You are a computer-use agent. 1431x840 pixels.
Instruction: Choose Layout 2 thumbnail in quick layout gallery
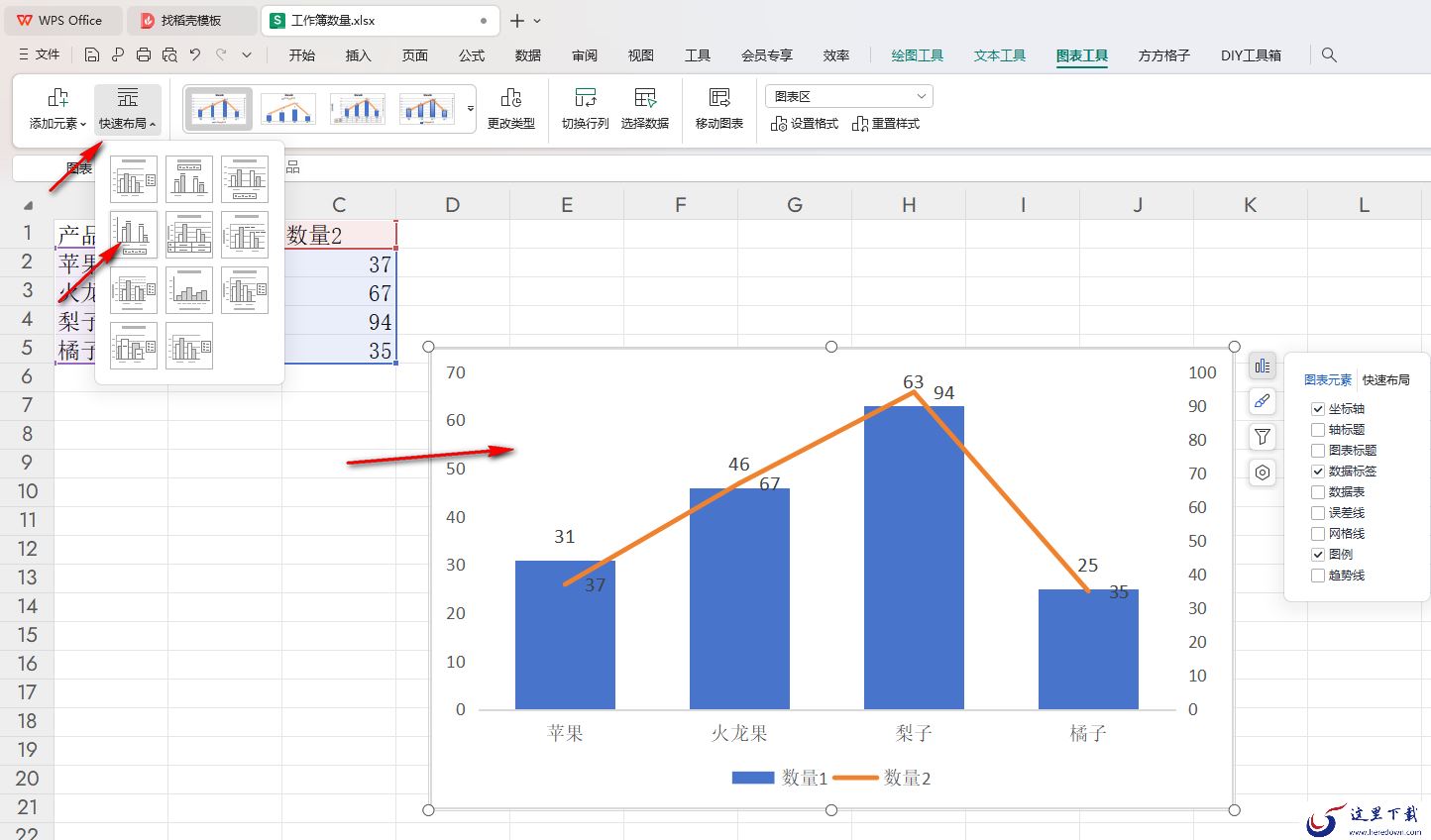(189, 179)
